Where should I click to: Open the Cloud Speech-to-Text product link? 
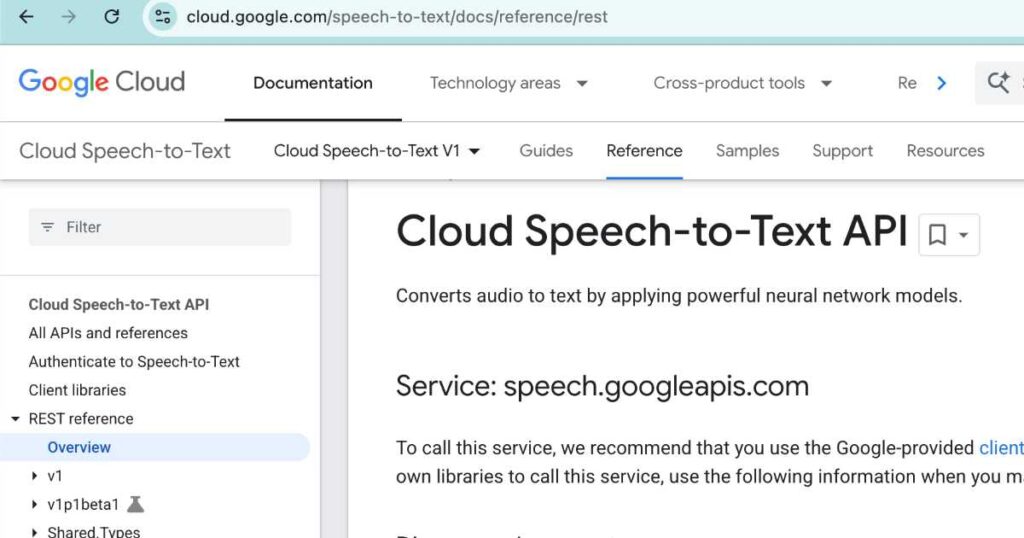pos(125,151)
